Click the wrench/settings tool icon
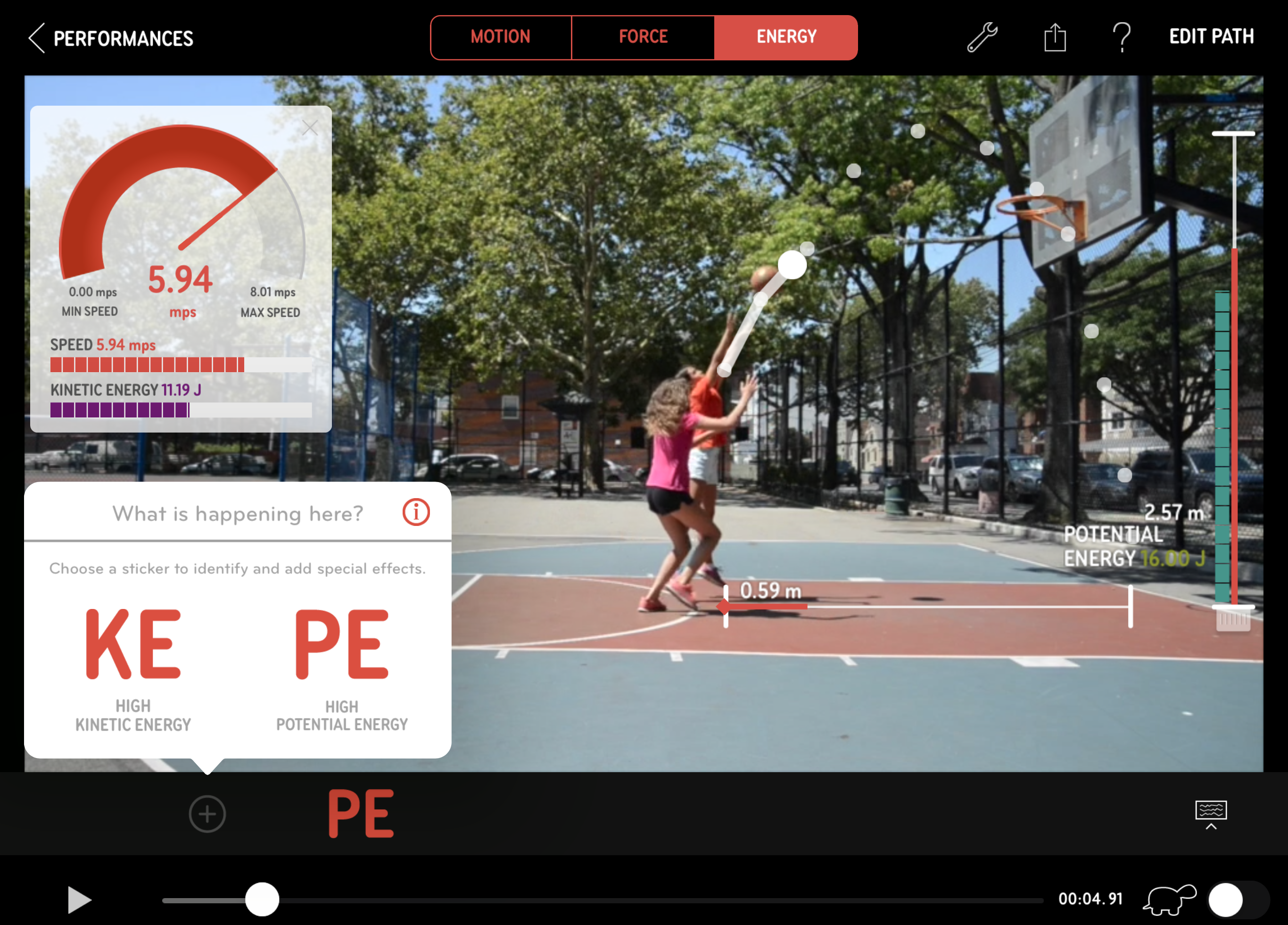The width and height of the screenshot is (1288, 925). [x=983, y=37]
